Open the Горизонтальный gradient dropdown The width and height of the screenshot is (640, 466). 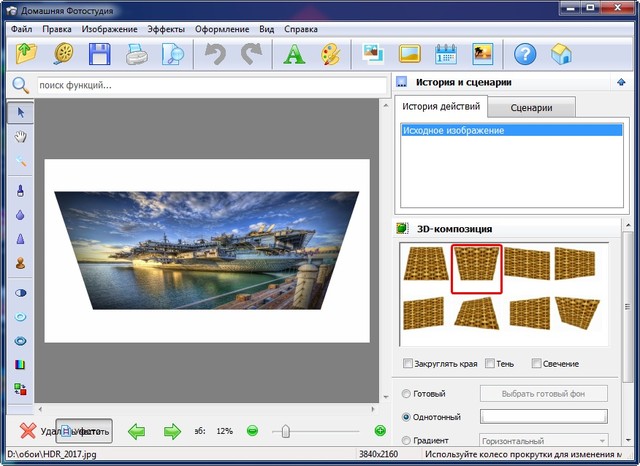click(x=543, y=440)
